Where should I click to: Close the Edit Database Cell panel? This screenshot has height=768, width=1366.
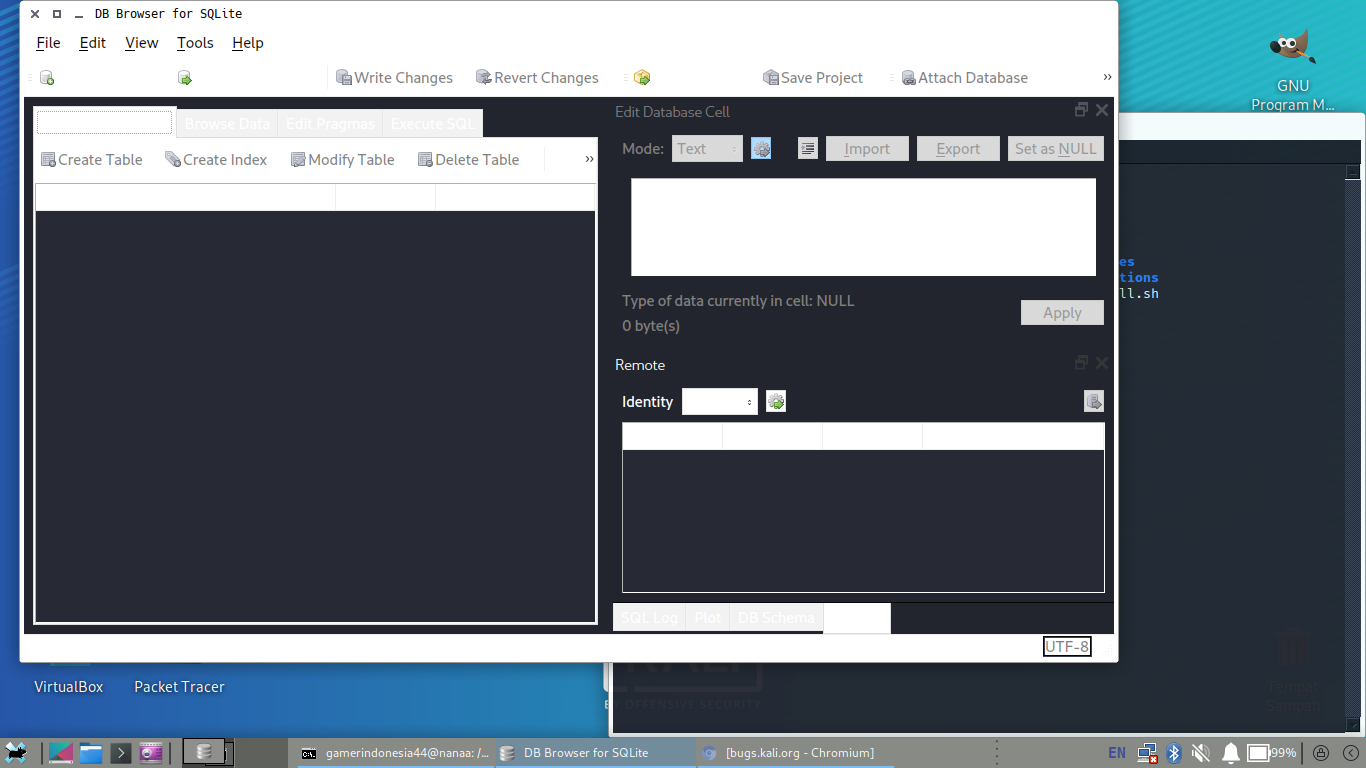tap(1102, 110)
